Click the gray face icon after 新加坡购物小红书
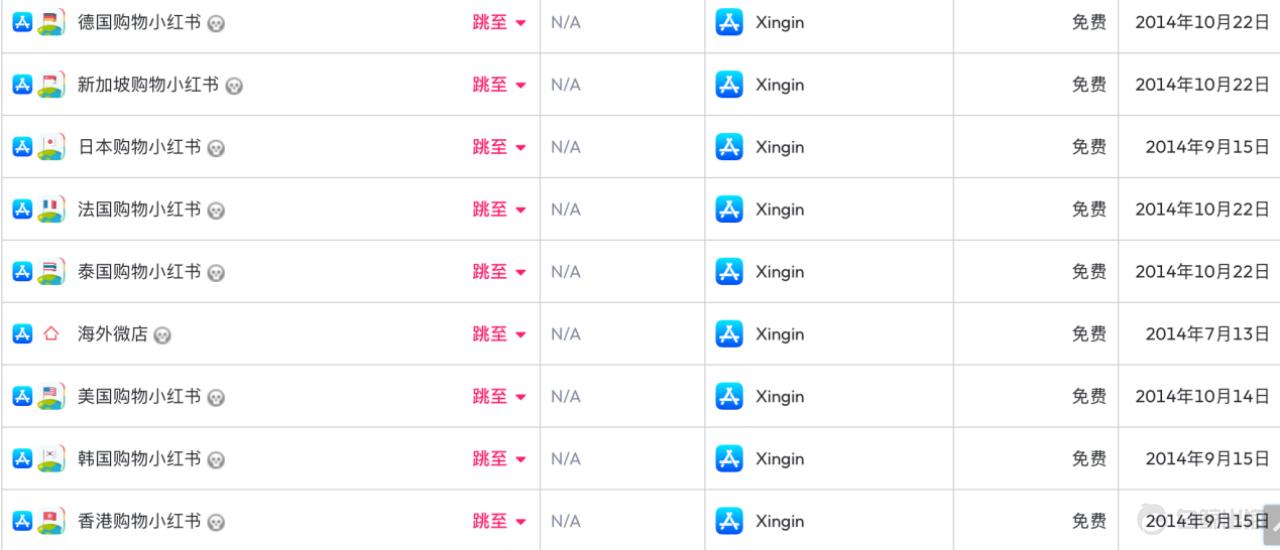Image resolution: width=1280 pixels, height=550 pixels. tap(234, 86)
